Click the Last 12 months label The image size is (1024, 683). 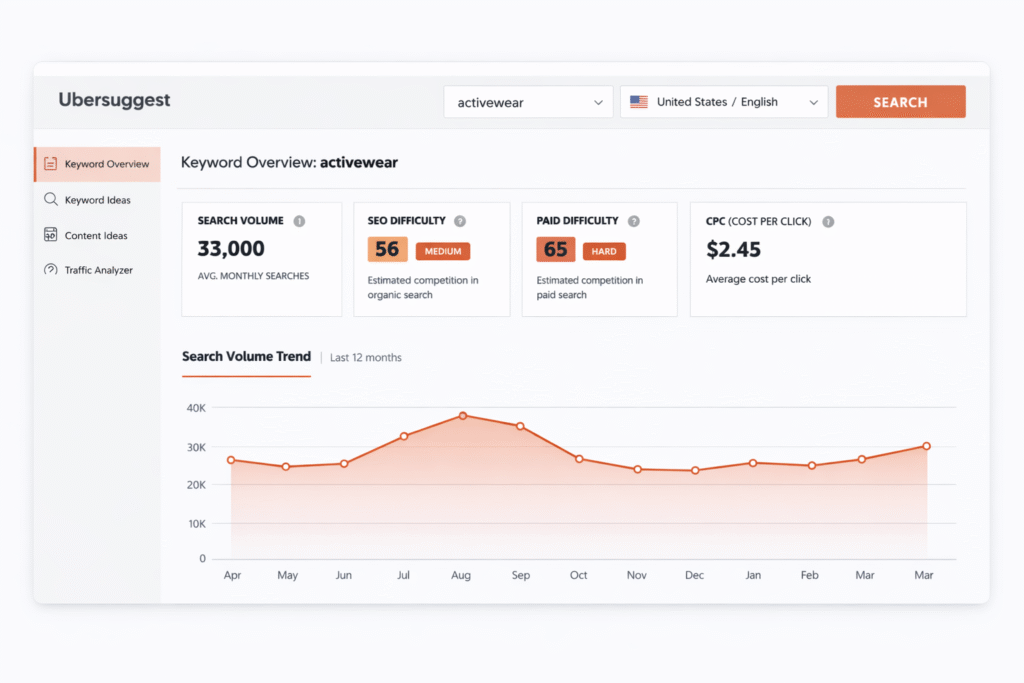tap(365, 357)
